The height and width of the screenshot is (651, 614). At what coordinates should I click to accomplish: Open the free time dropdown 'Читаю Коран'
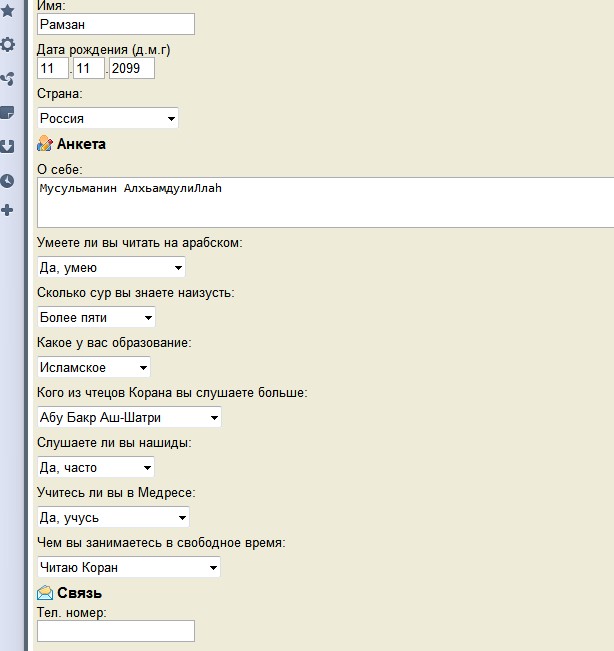pyautogui.click(x=129, y=568)
